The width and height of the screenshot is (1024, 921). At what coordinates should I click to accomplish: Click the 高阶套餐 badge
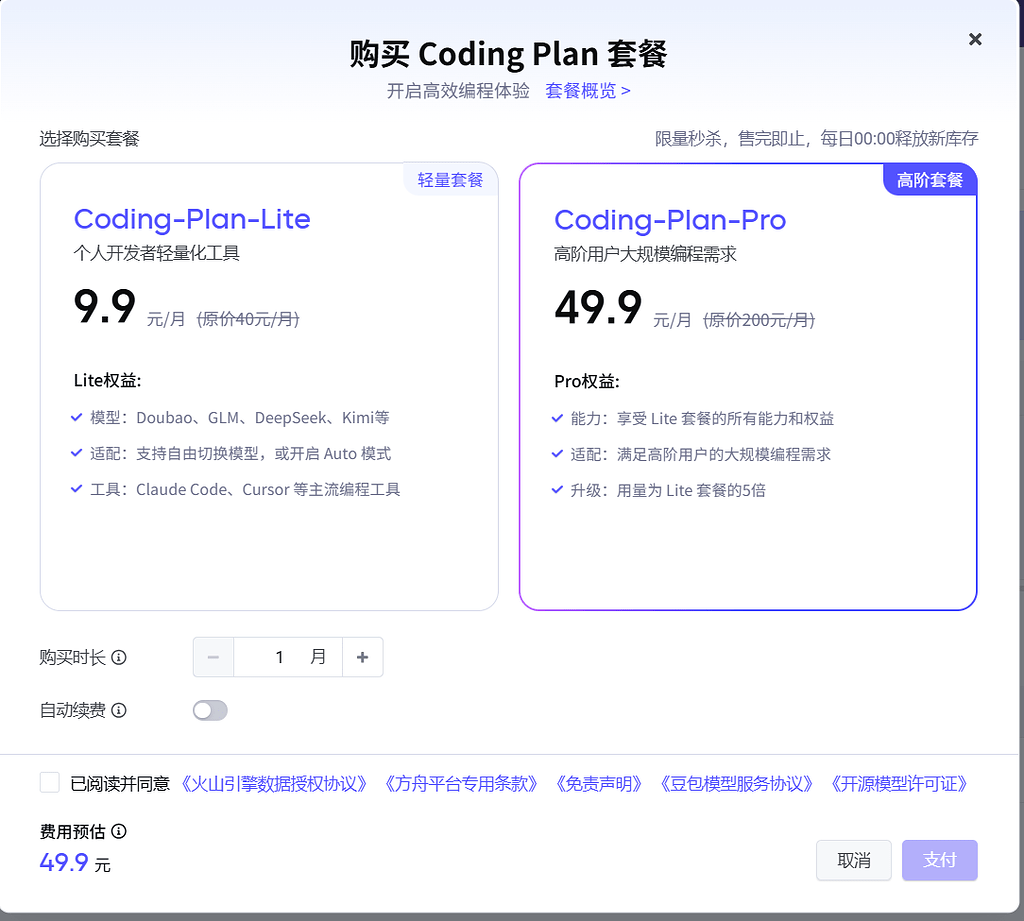[x=930, y=180]
